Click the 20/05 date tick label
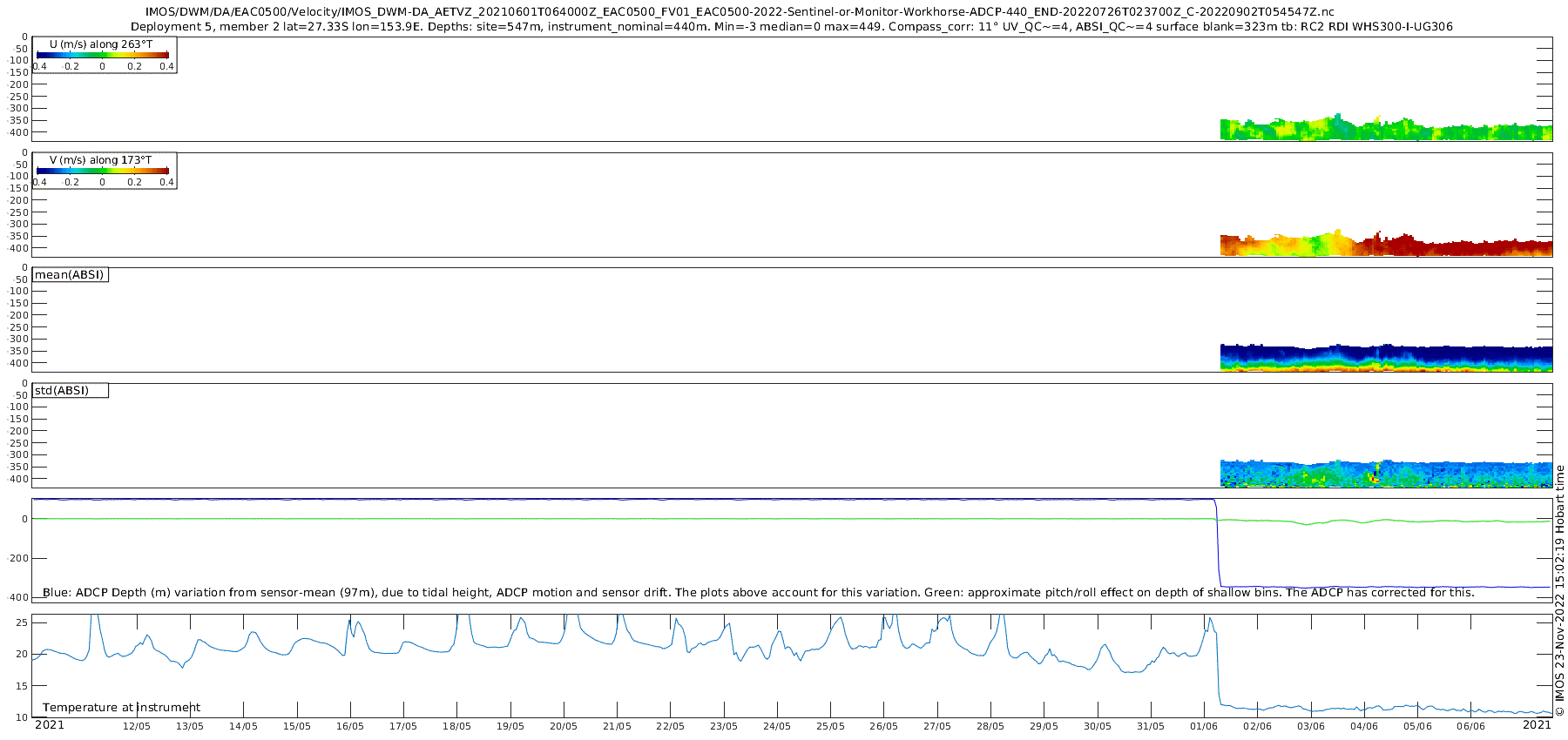Image resolution: width=1568 pixels, height=740 pixels. point(564,726)
